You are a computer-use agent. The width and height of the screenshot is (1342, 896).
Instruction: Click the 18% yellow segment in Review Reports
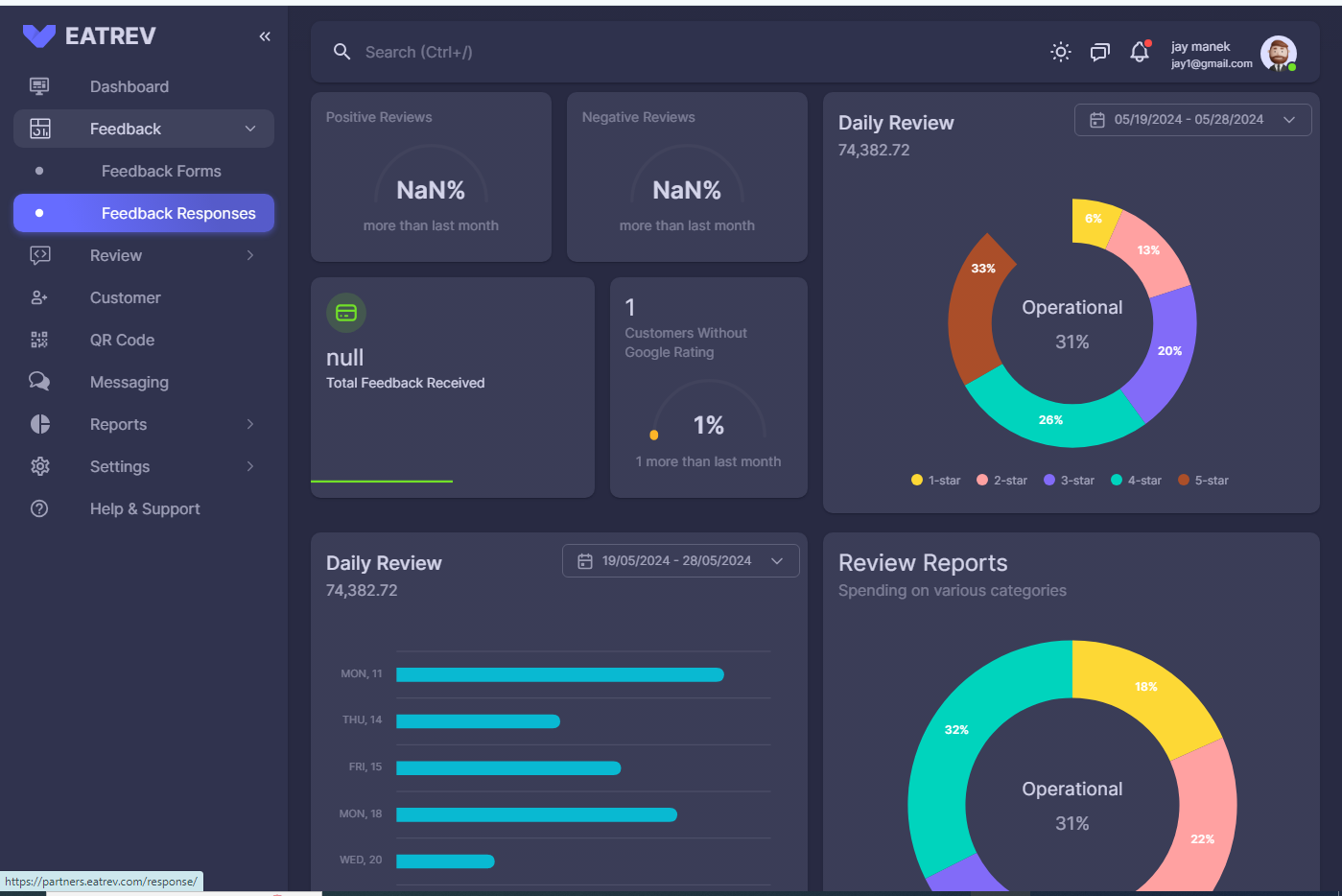(1145, 687)
